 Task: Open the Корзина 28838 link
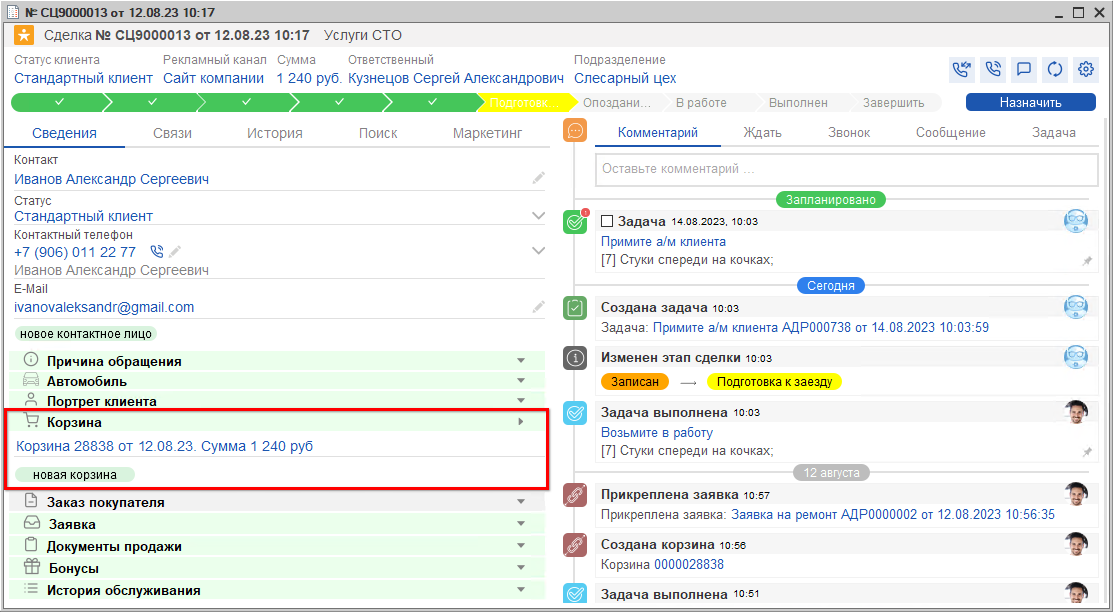pyautogui.click(x=165, y=446)
